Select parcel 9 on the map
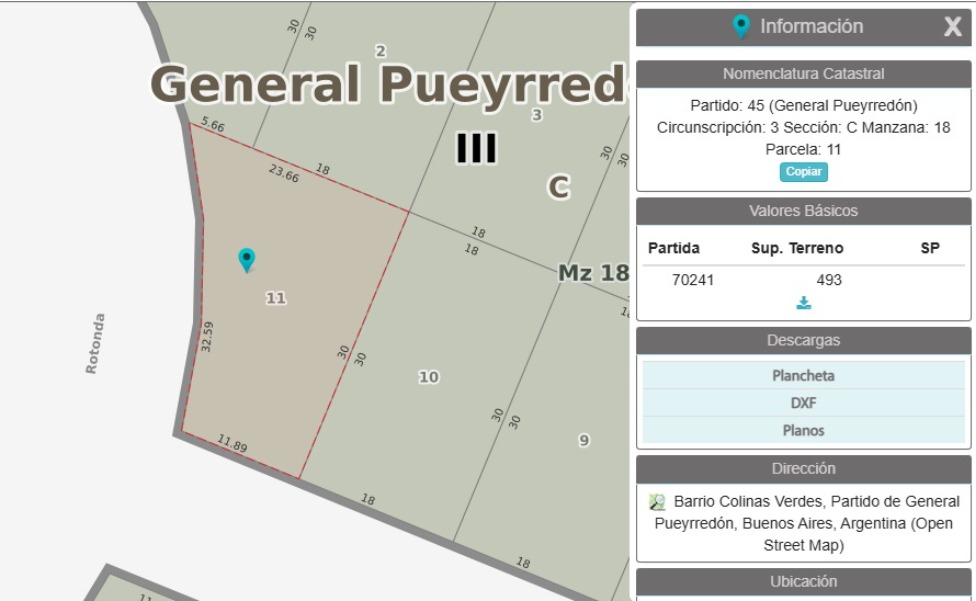 (584, 440)
